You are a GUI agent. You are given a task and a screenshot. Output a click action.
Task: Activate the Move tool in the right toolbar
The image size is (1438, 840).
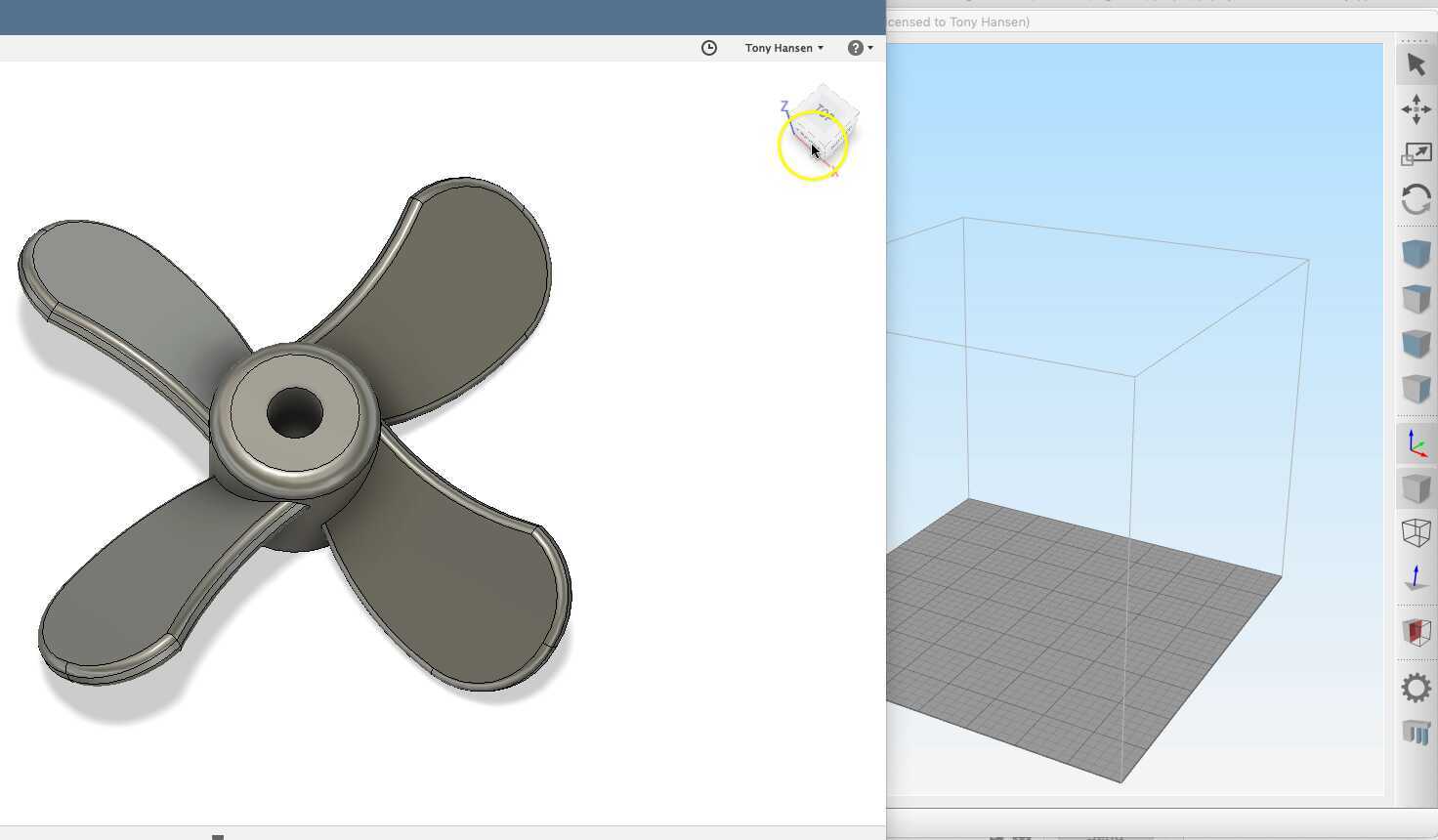tap(1416, 108)
